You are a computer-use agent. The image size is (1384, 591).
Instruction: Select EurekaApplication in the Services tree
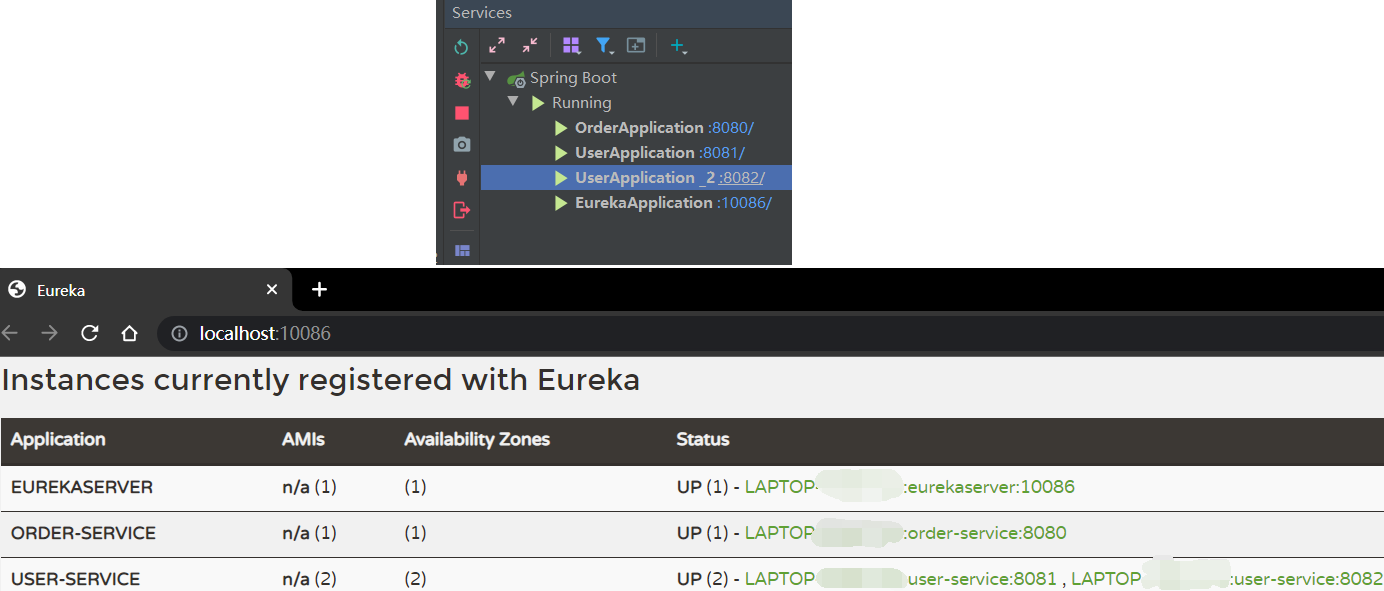(x=644, y=203)
